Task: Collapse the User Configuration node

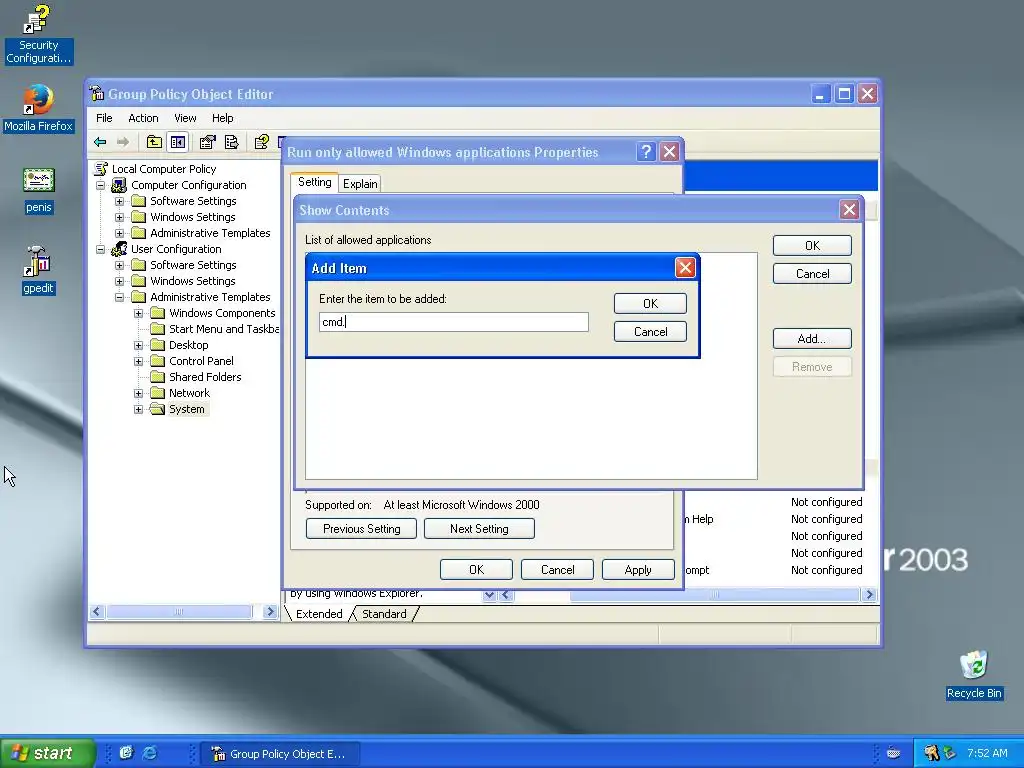Action: [x=101, y=249]
